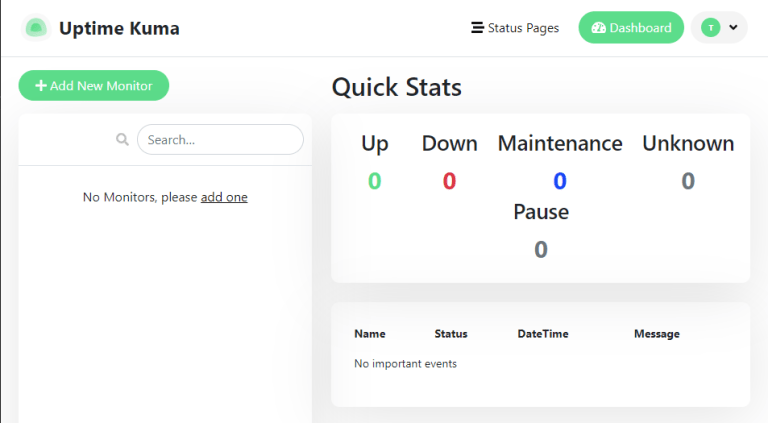
Task: Open the Status Pages menu item
Action: [x=515, y=28]
